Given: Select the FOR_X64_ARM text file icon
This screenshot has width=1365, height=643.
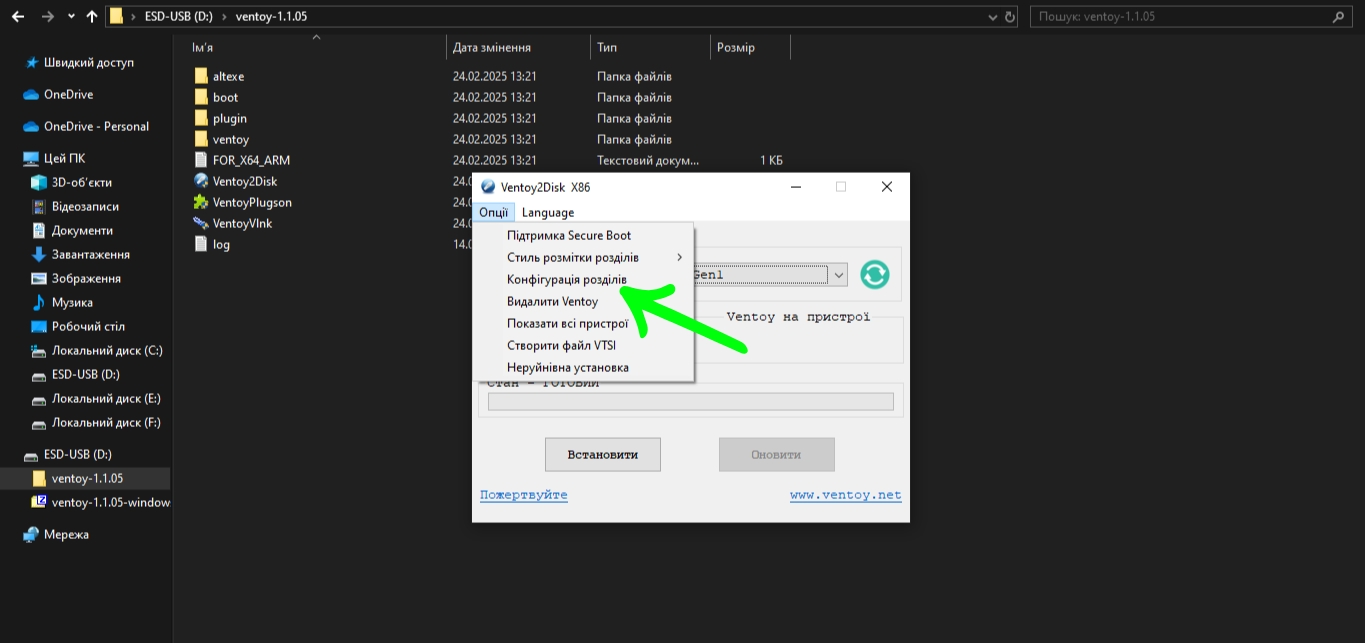Looking at the screenshot, I should pyautogui.click(x=201, y=160).
